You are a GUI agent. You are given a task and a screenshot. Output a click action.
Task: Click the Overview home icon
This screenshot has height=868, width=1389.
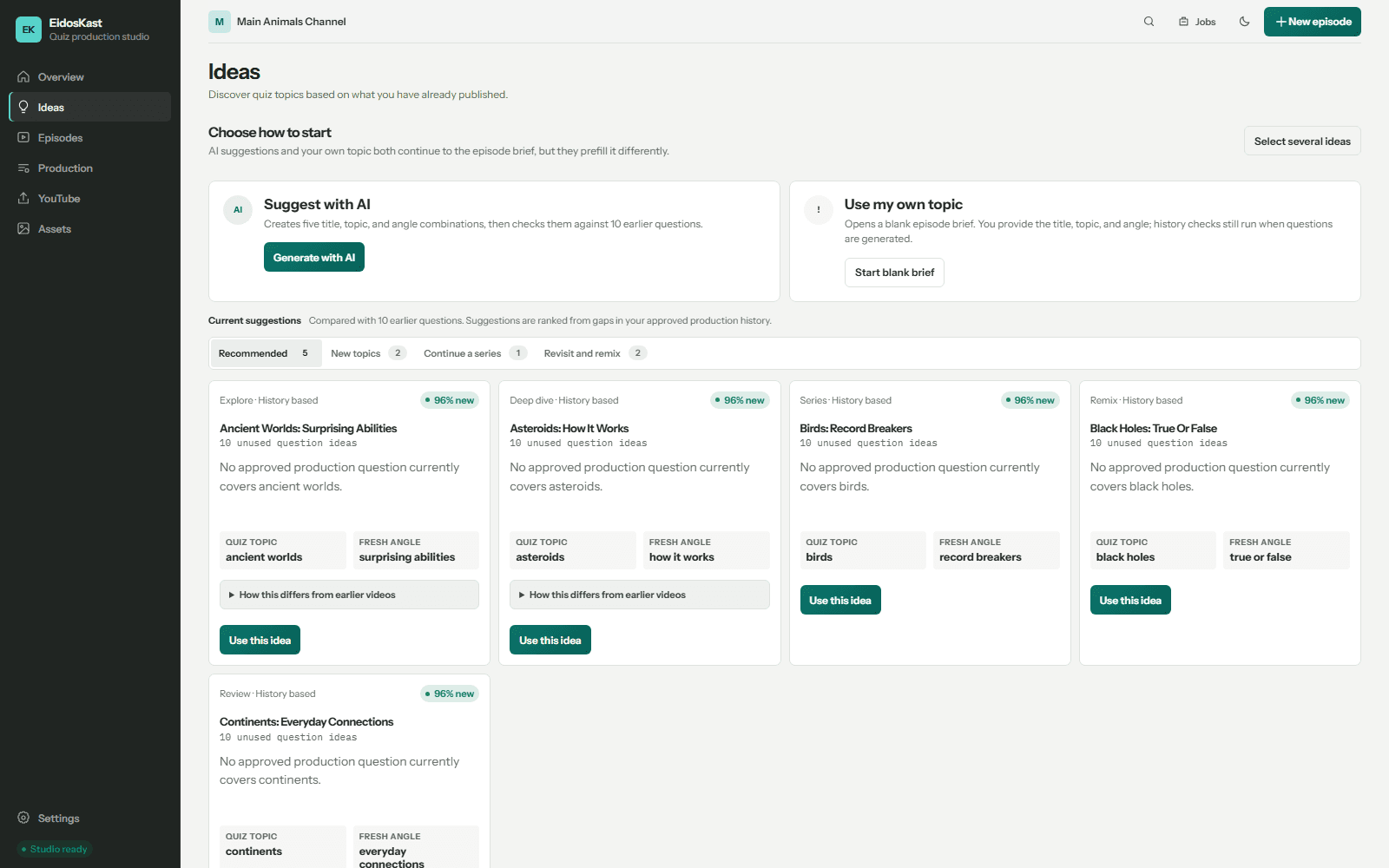pyautogui.click(x=23, y=77)
